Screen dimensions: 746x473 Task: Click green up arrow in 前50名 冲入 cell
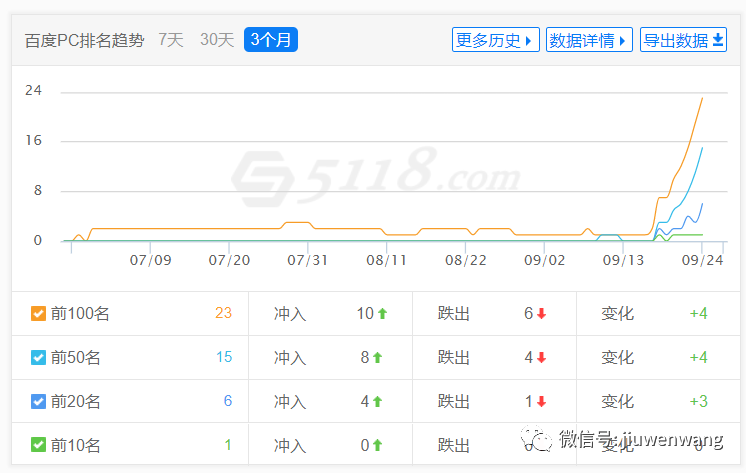(378, 358)
